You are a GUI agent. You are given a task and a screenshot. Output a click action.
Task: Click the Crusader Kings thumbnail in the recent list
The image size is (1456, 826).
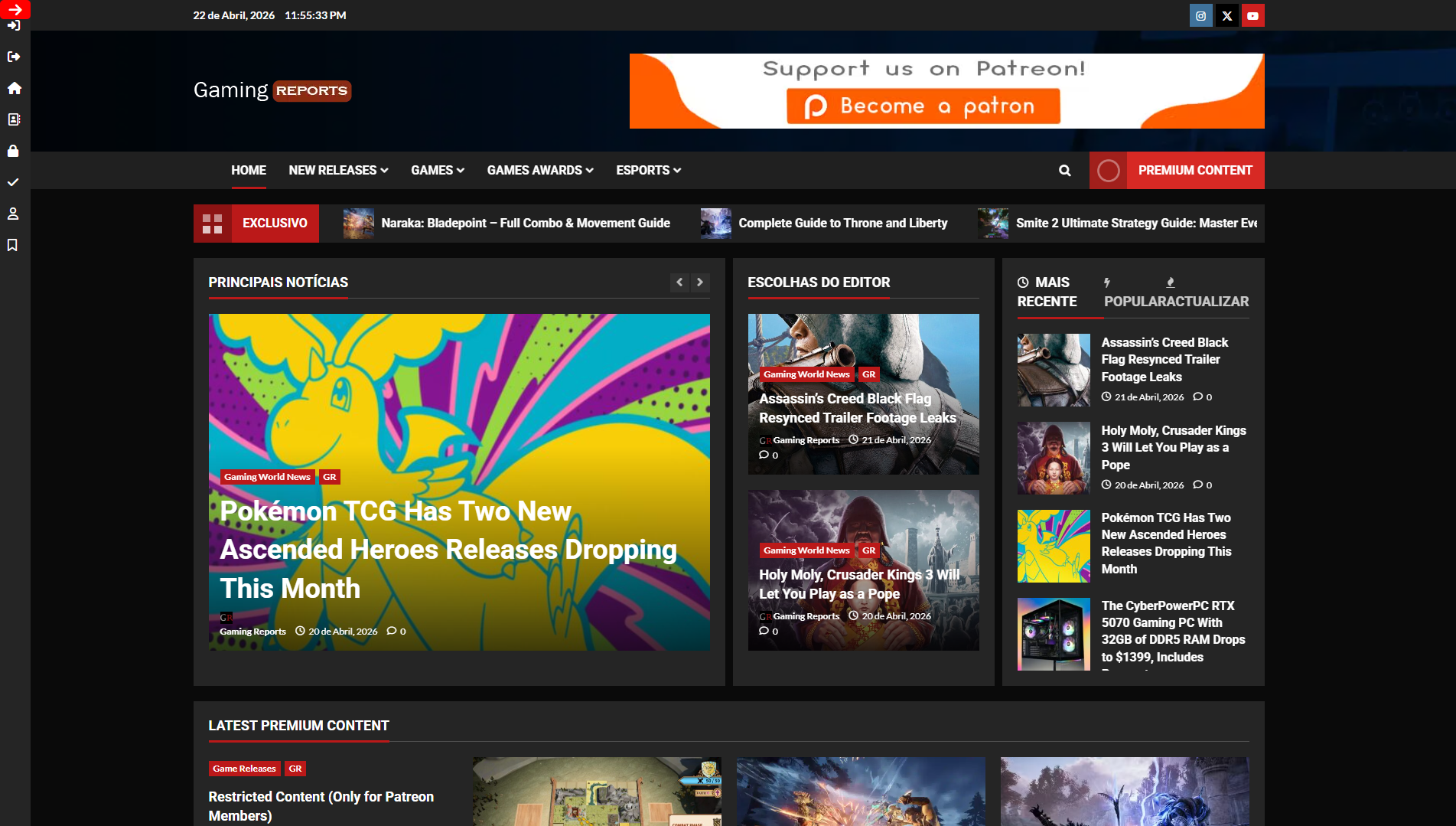coord(1054,458)
